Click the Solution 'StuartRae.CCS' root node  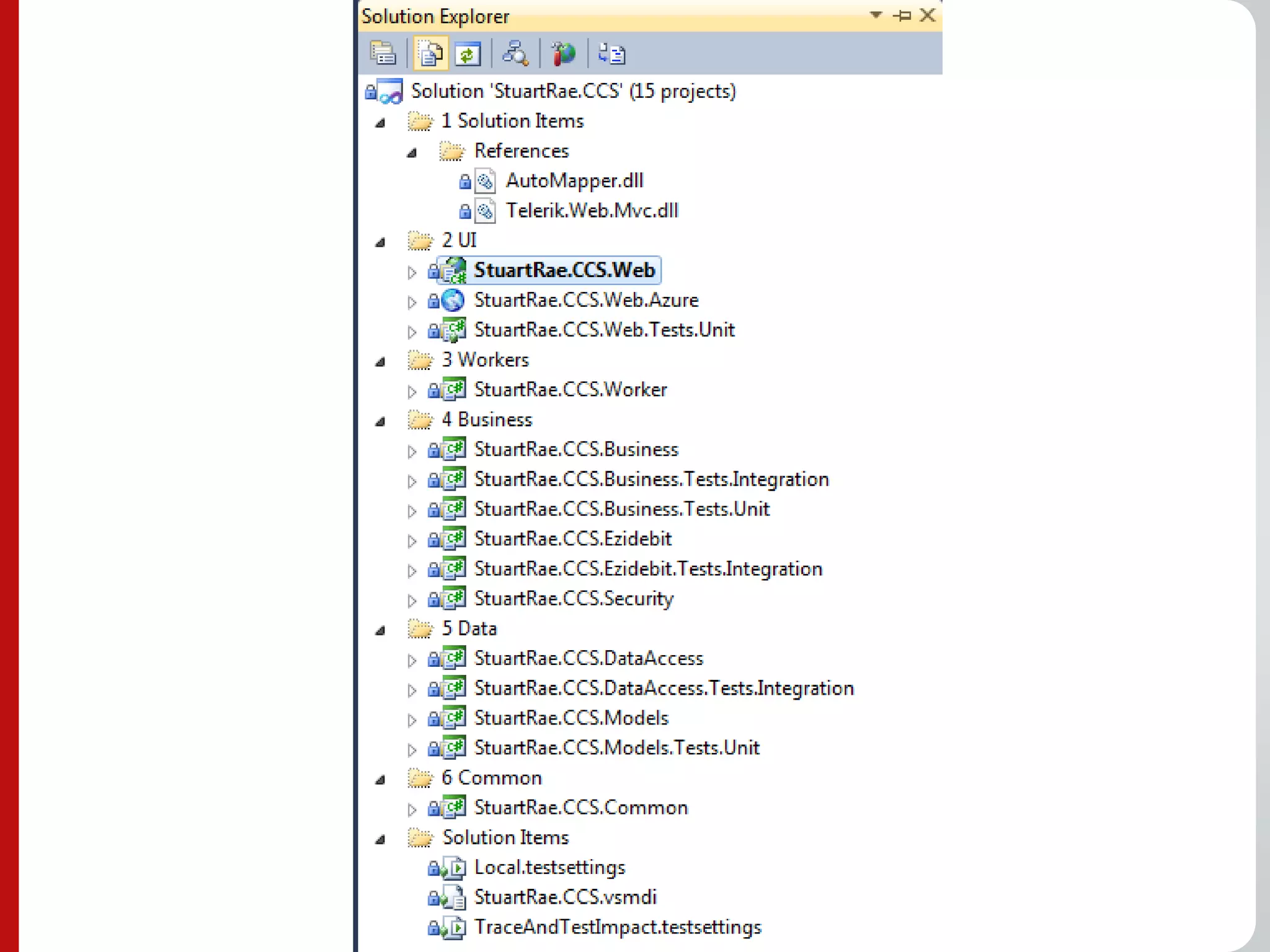pos(573,91)
